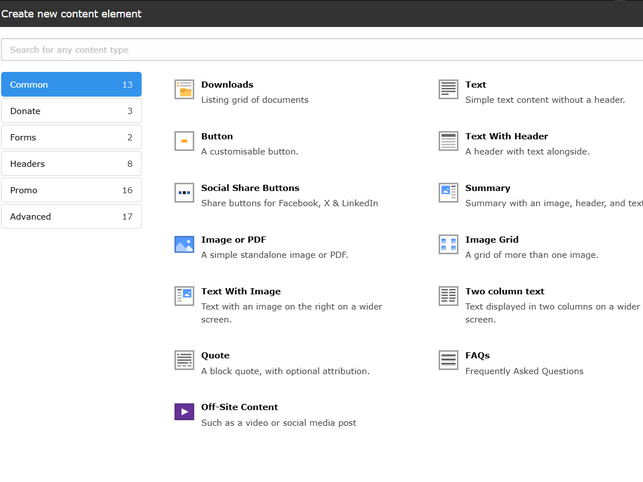Click the Quote block icon
Screen dimensions: 643x482
pos(184,360)
